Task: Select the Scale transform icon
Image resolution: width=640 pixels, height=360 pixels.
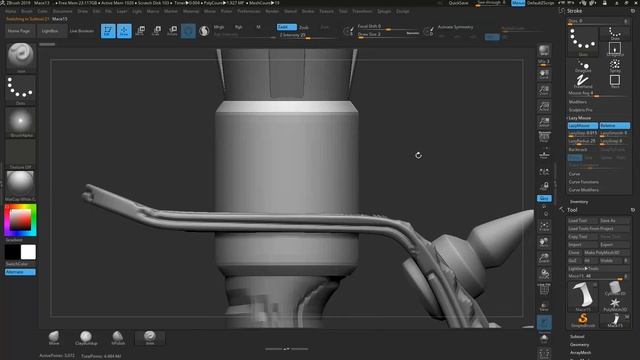Action: tap(156, 31)
